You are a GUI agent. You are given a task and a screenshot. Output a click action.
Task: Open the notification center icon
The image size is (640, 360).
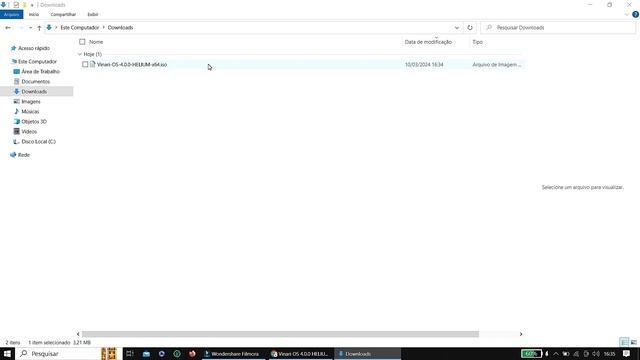pyautogui.click(x=626, y=353)
